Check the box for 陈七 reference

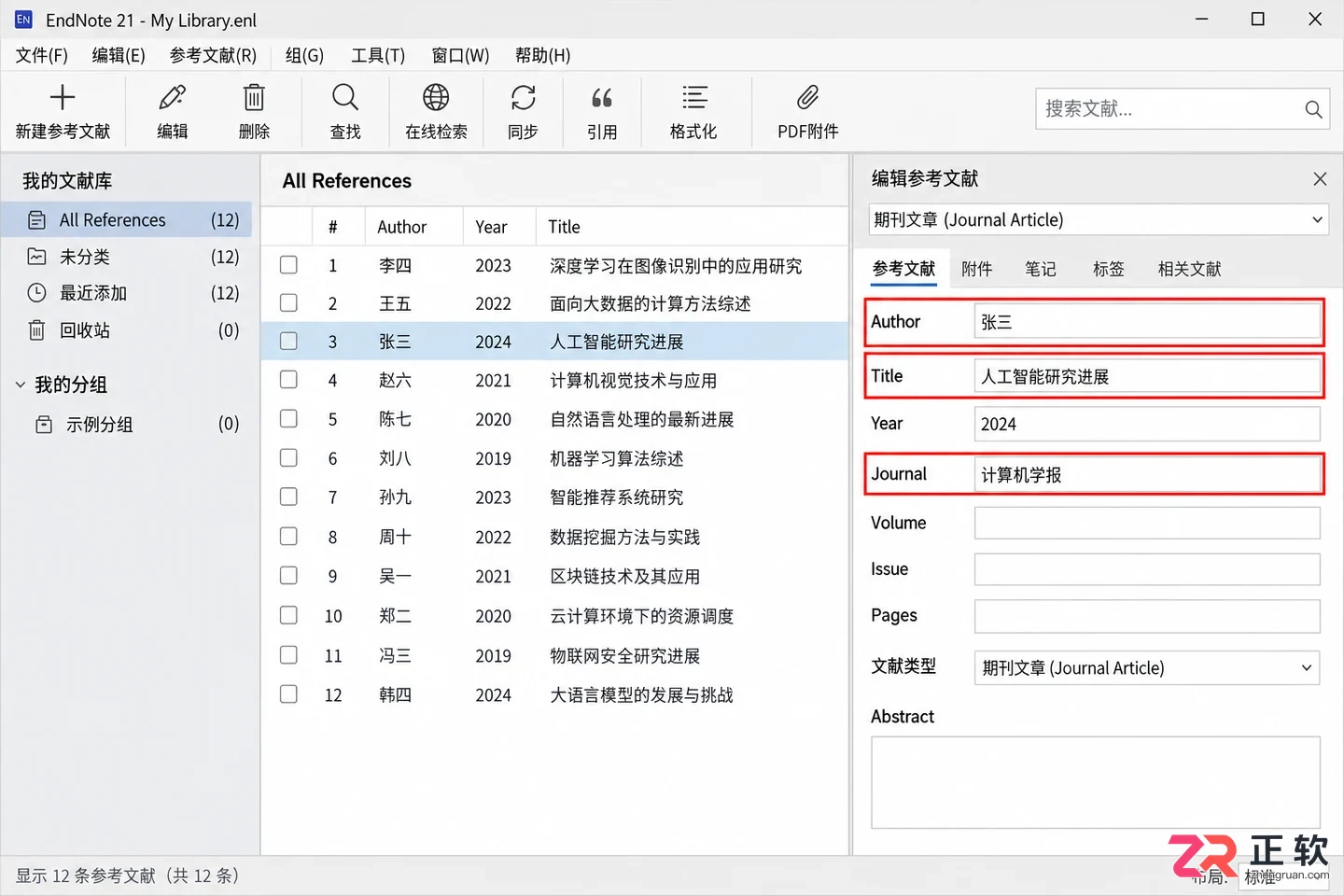(289, 419)
